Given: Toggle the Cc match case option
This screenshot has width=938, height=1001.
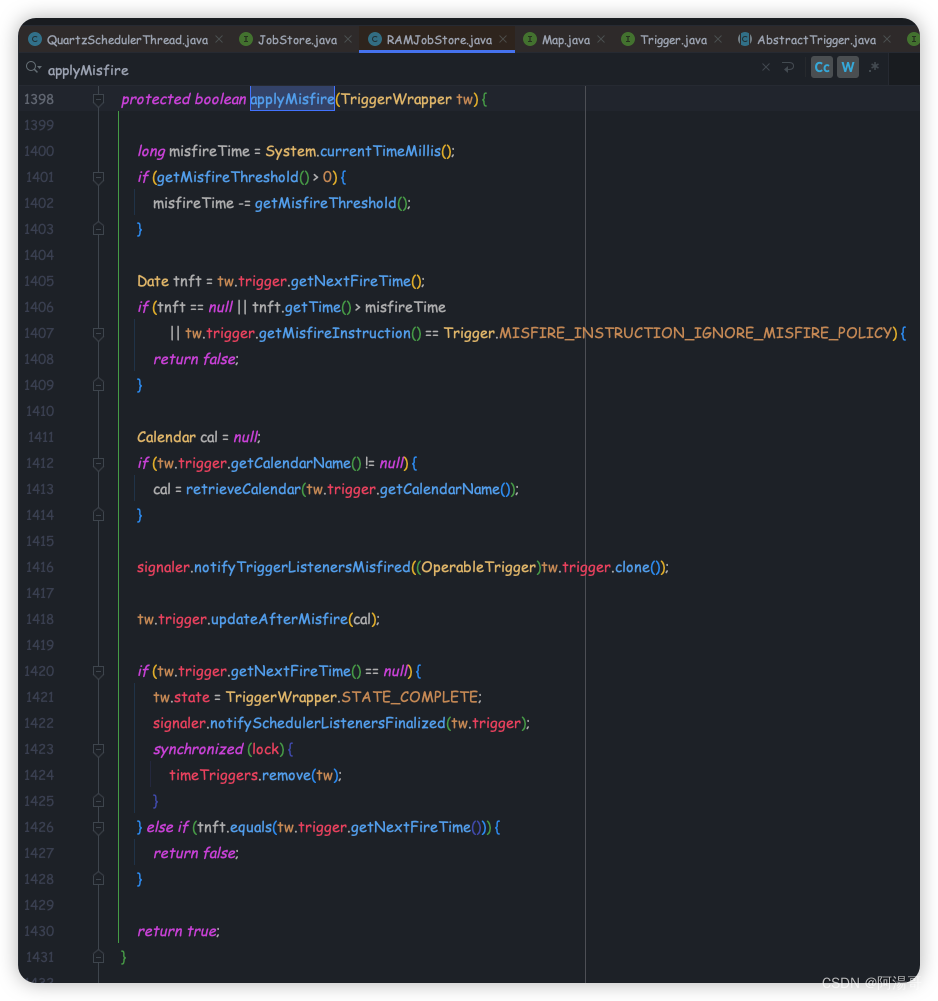Looking at the screenshot, I should (x=821, y=69).
